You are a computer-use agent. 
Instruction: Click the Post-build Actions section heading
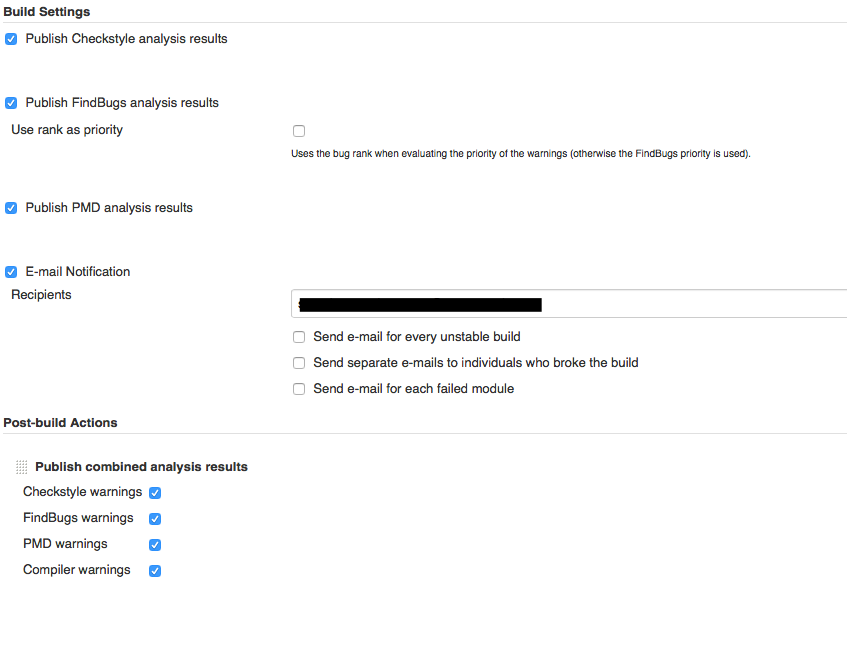(61, 423)
